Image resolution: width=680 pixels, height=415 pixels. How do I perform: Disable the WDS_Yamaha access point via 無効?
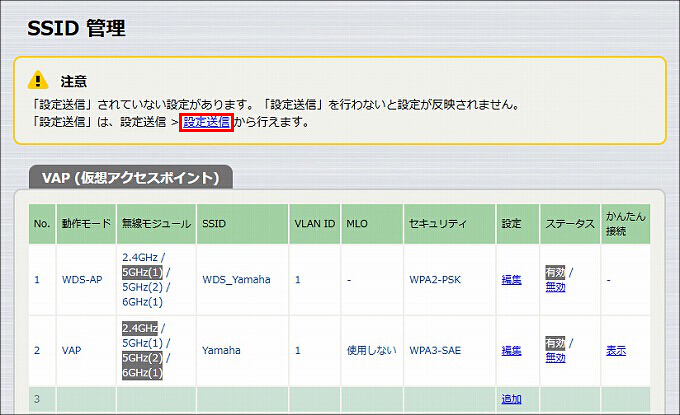pyautogui.click(x=555, y=287)
